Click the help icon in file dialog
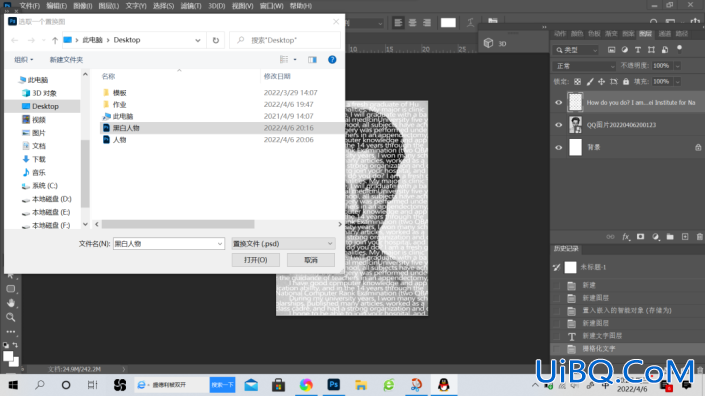This screenshot has height=396, width=705. click(332, 60)
